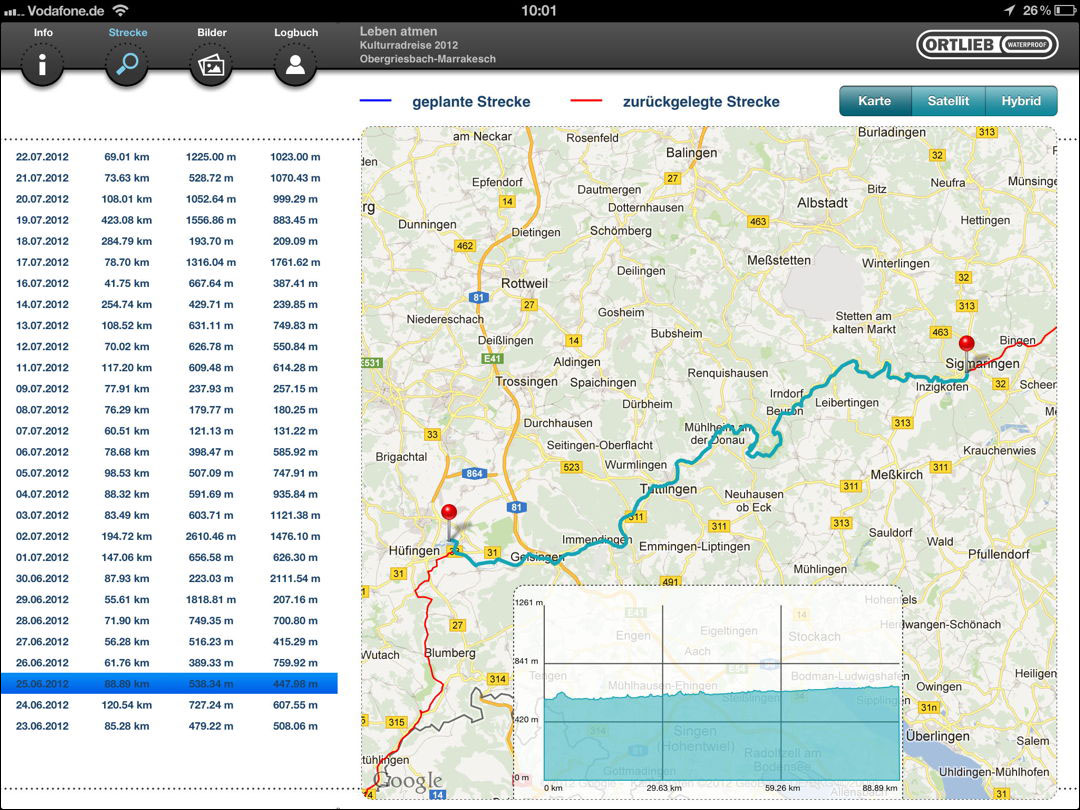The height and width of the screenshot is (810, 1080).
Task: Tap the Bilder tab label
Action: pyautogui.click(x=211, y=32)
